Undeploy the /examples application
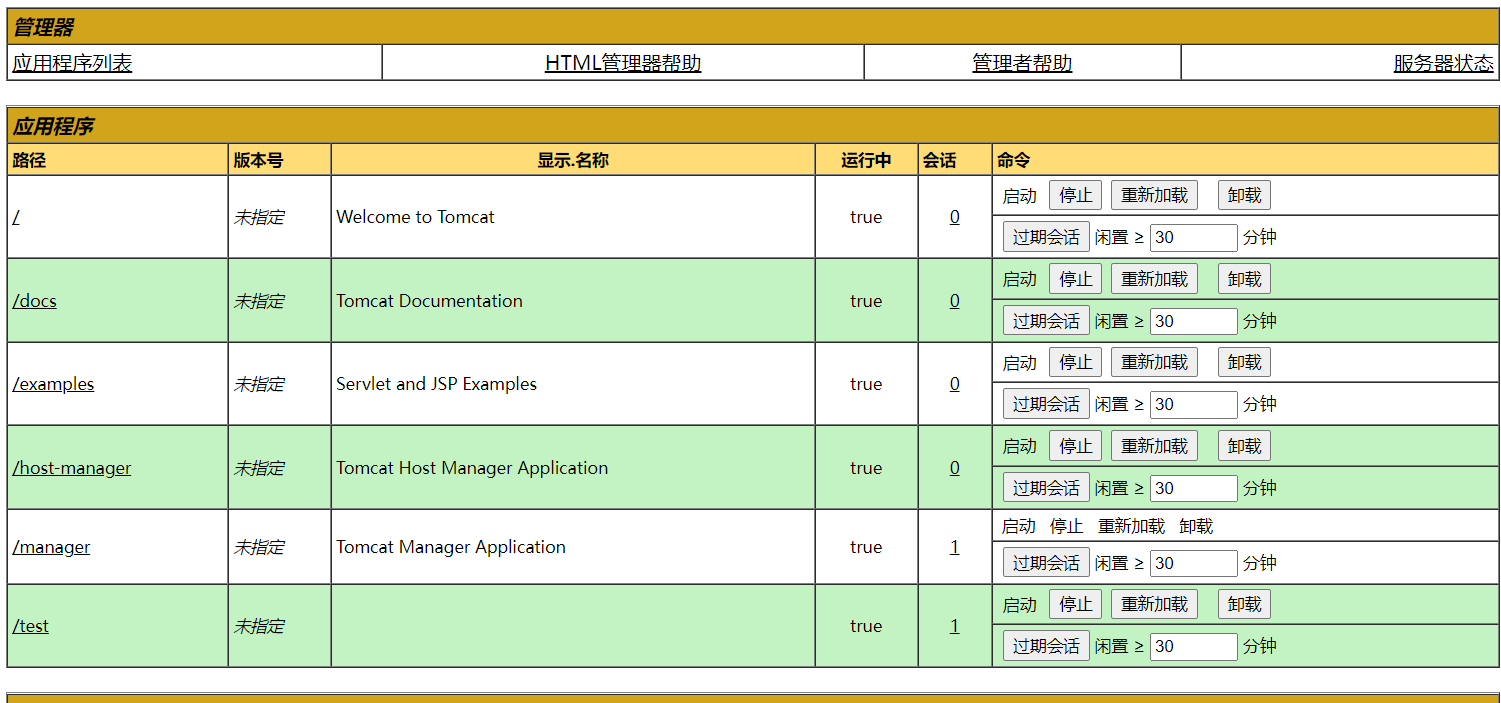 pyautogui.click(x=1244, y=362)
